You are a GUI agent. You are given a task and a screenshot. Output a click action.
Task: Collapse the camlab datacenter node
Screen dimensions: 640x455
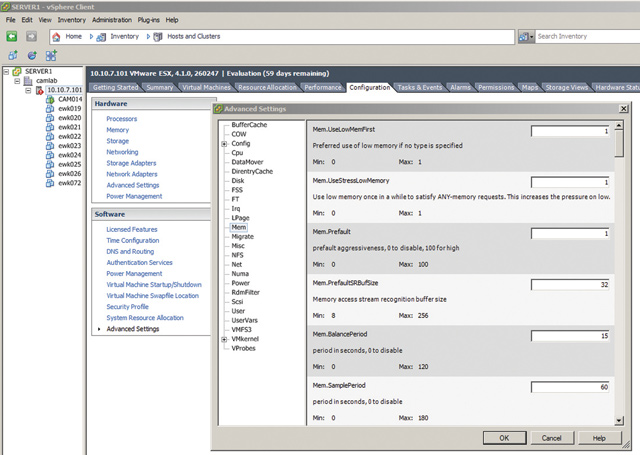pyautogui.click(x=17, y=81)
